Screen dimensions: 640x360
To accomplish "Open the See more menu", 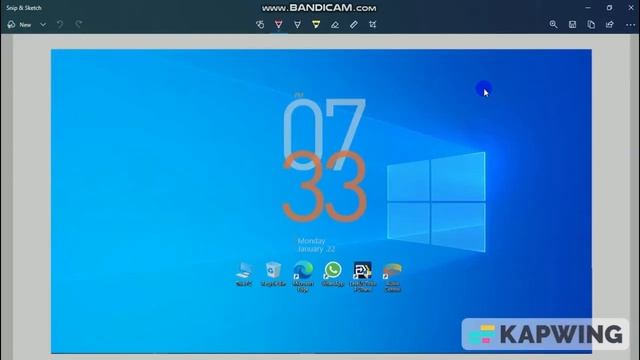I will pos(630,24).
